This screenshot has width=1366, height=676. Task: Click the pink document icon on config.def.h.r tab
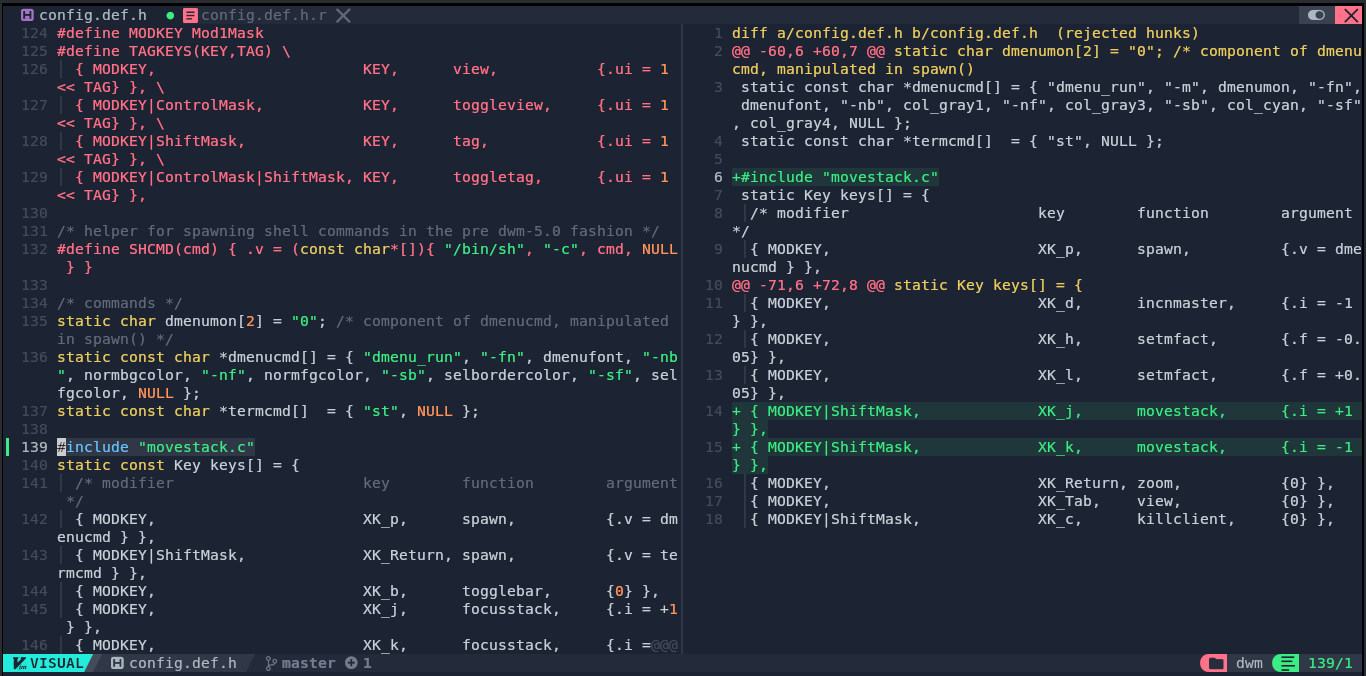[x=190, y=15]
